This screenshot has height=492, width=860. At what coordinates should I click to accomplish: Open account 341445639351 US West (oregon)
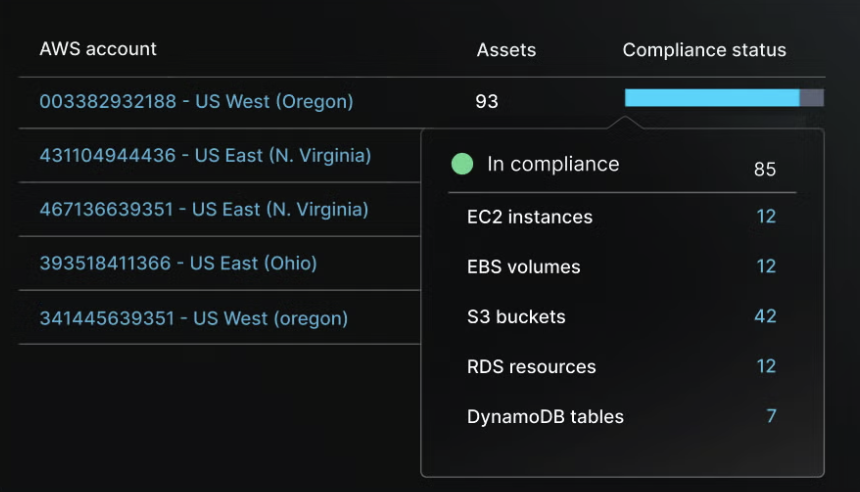point(194,318)
